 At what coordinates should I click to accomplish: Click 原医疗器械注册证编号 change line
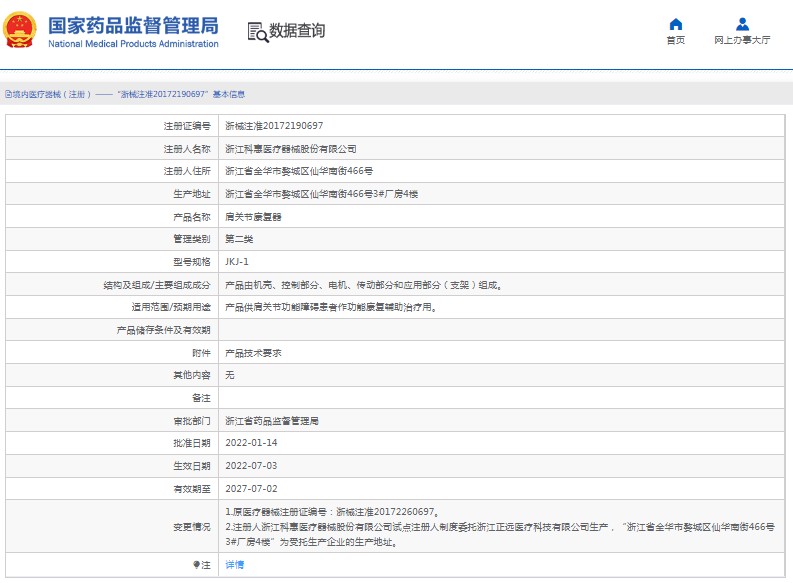point(332,512)
